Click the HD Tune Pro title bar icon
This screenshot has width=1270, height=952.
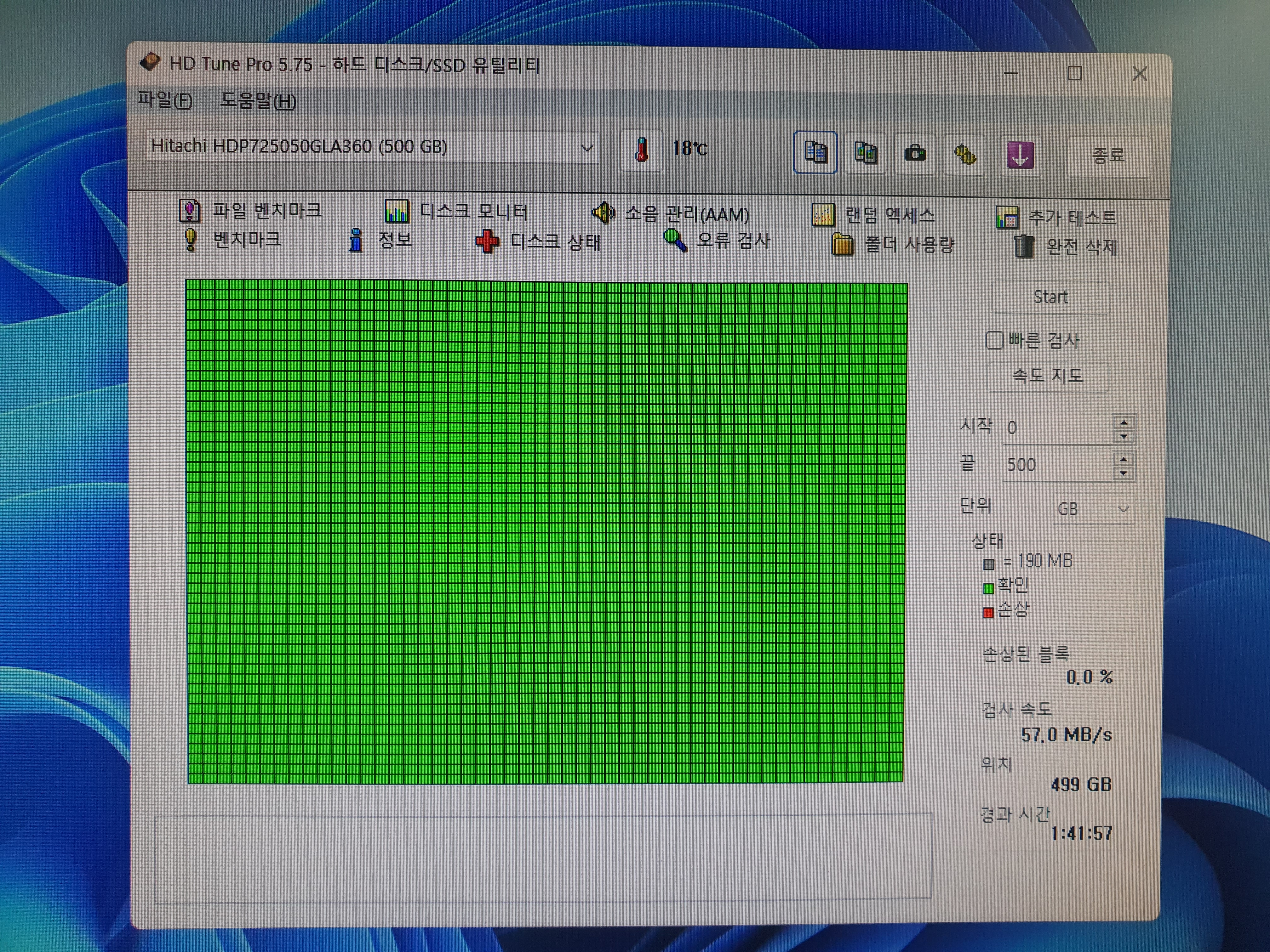pos(151,61)
